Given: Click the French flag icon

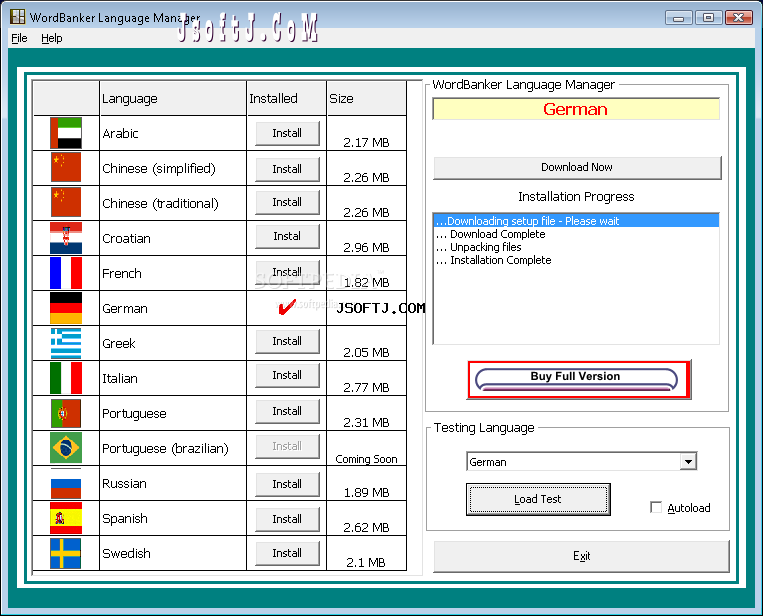Looking at the screenshot, I should click(66, 273).
